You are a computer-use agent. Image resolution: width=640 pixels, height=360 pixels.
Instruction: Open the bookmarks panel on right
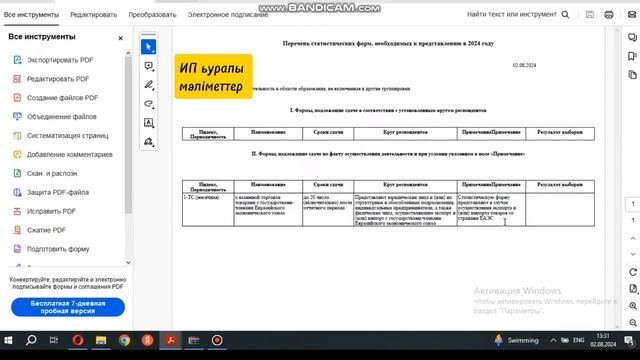[632, 56]
